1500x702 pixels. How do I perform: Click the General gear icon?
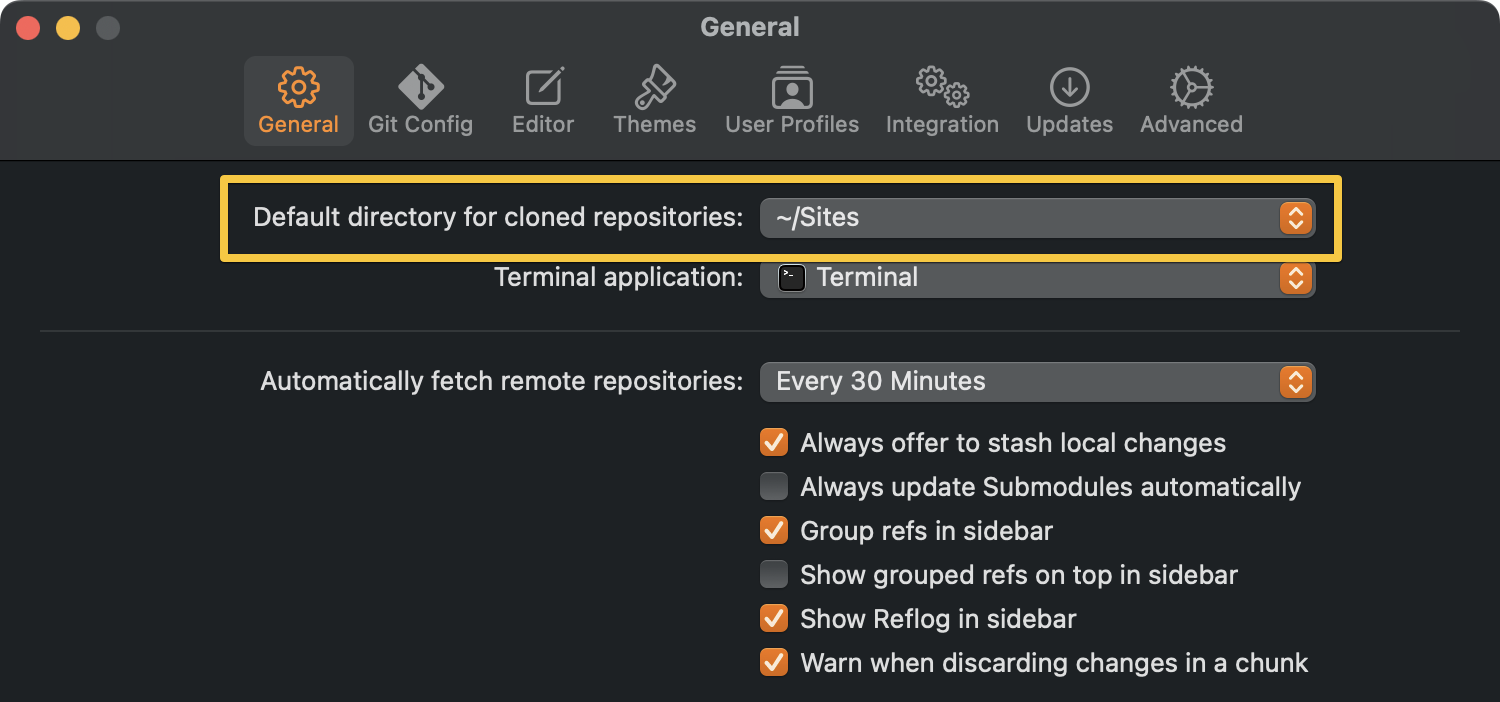pos(298,98)
